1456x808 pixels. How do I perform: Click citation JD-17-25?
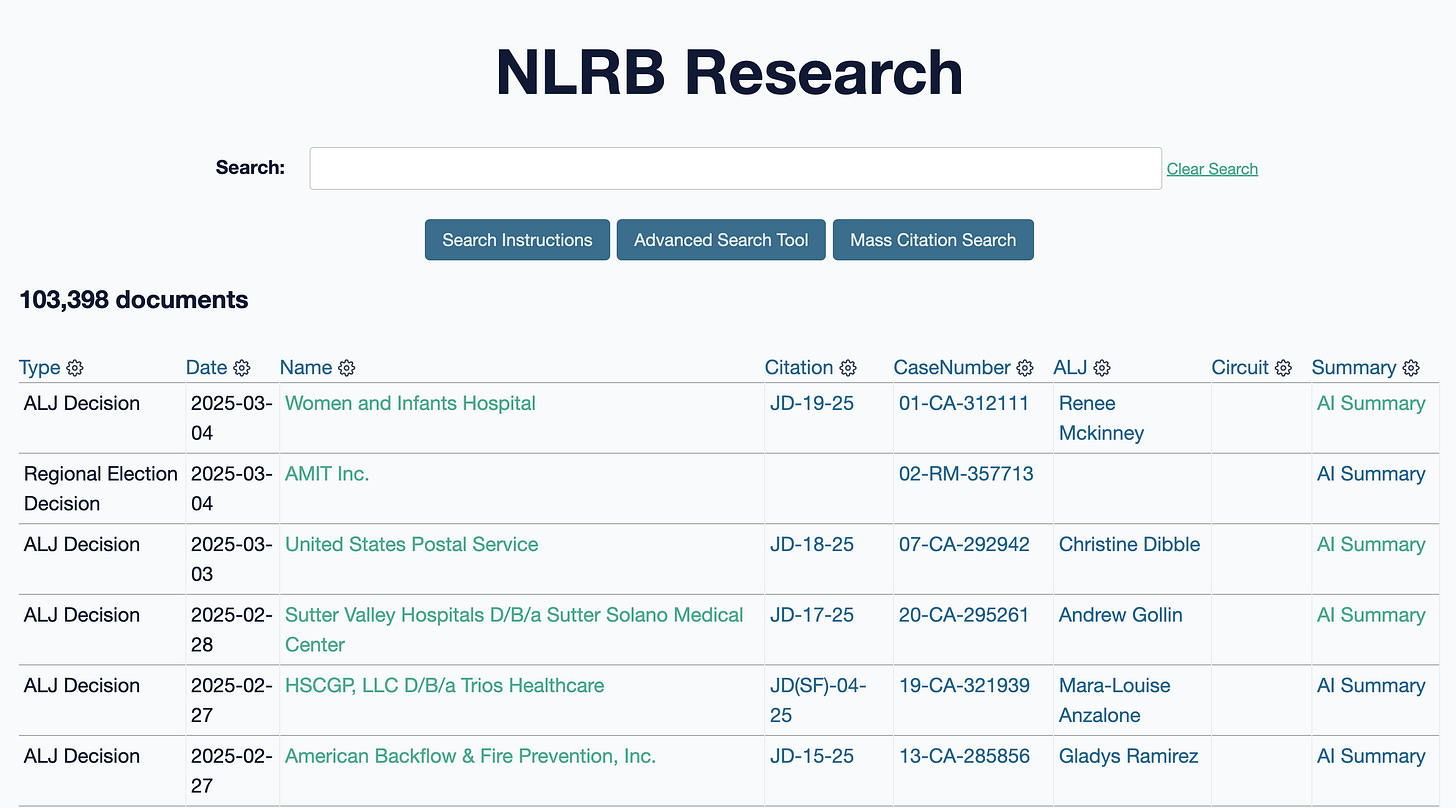812,615
